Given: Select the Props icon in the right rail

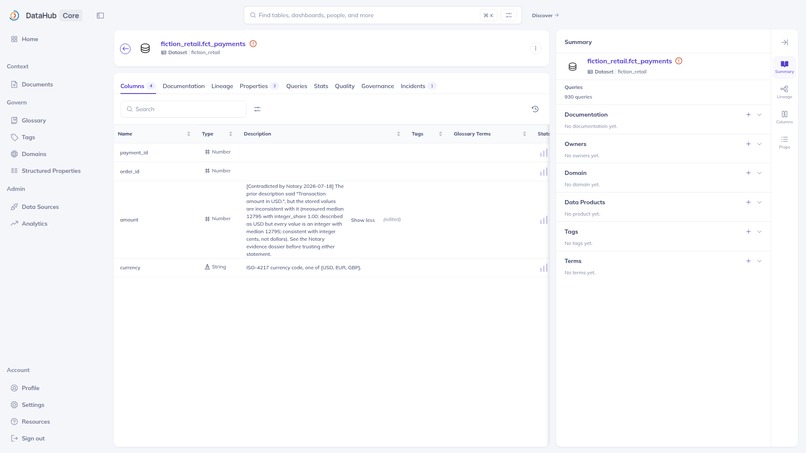Looking at the screenshot, I should (784, 142).
